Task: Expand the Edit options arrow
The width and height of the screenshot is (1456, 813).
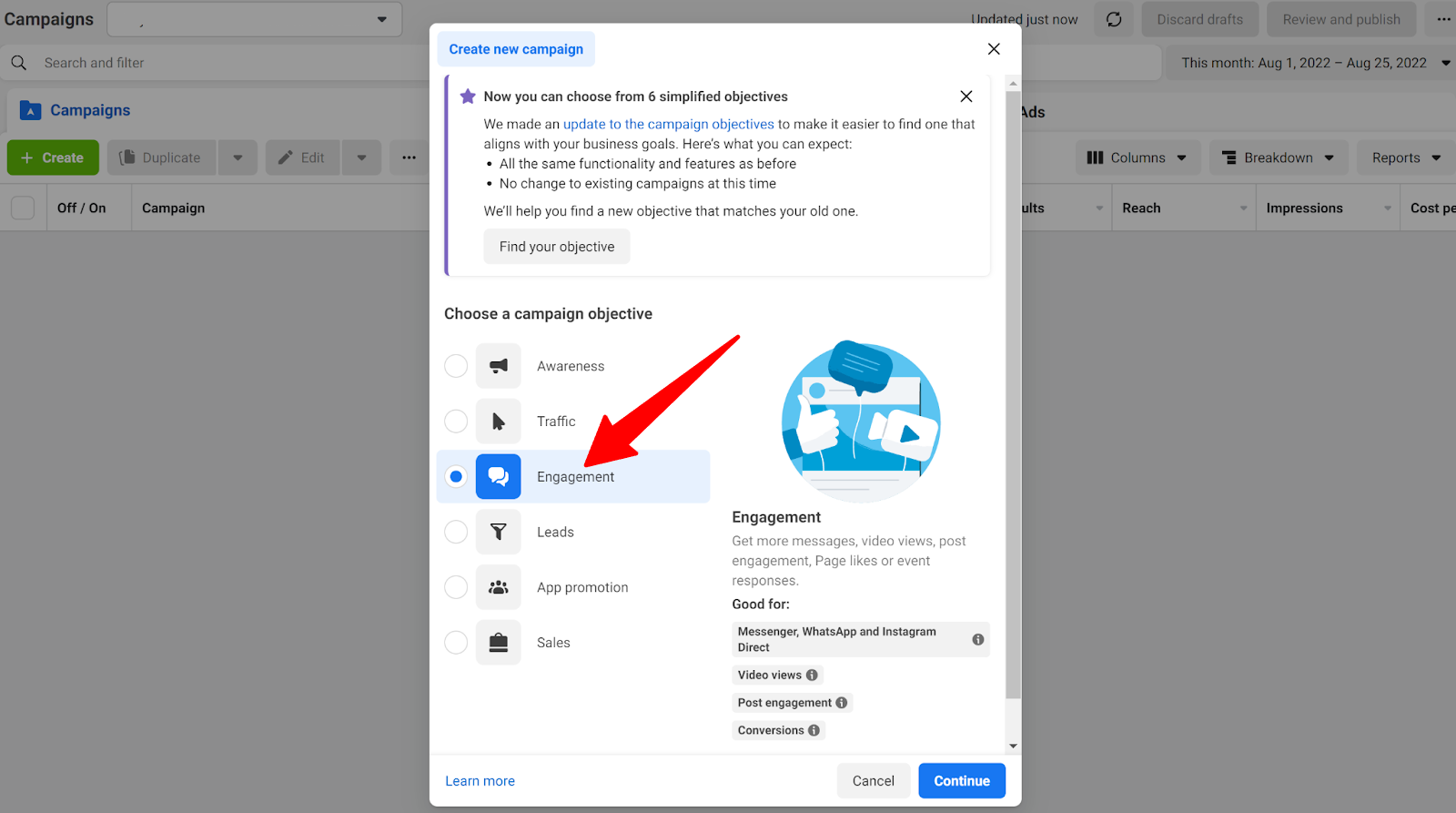Action: coord(361,158)
